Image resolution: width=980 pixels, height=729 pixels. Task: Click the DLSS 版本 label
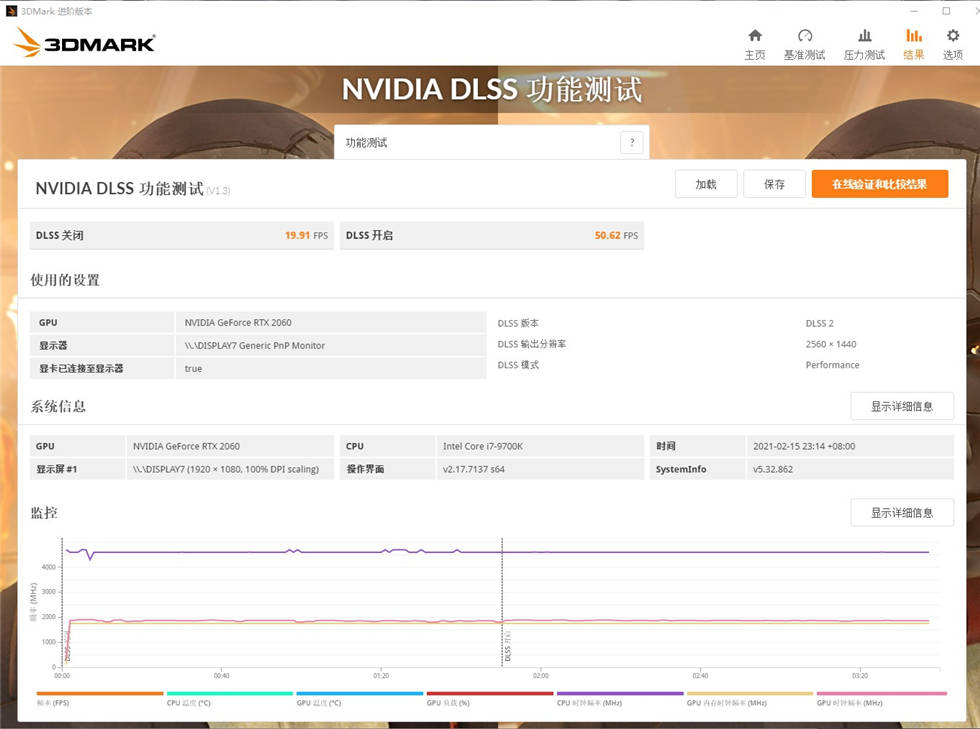coord(518,323)
